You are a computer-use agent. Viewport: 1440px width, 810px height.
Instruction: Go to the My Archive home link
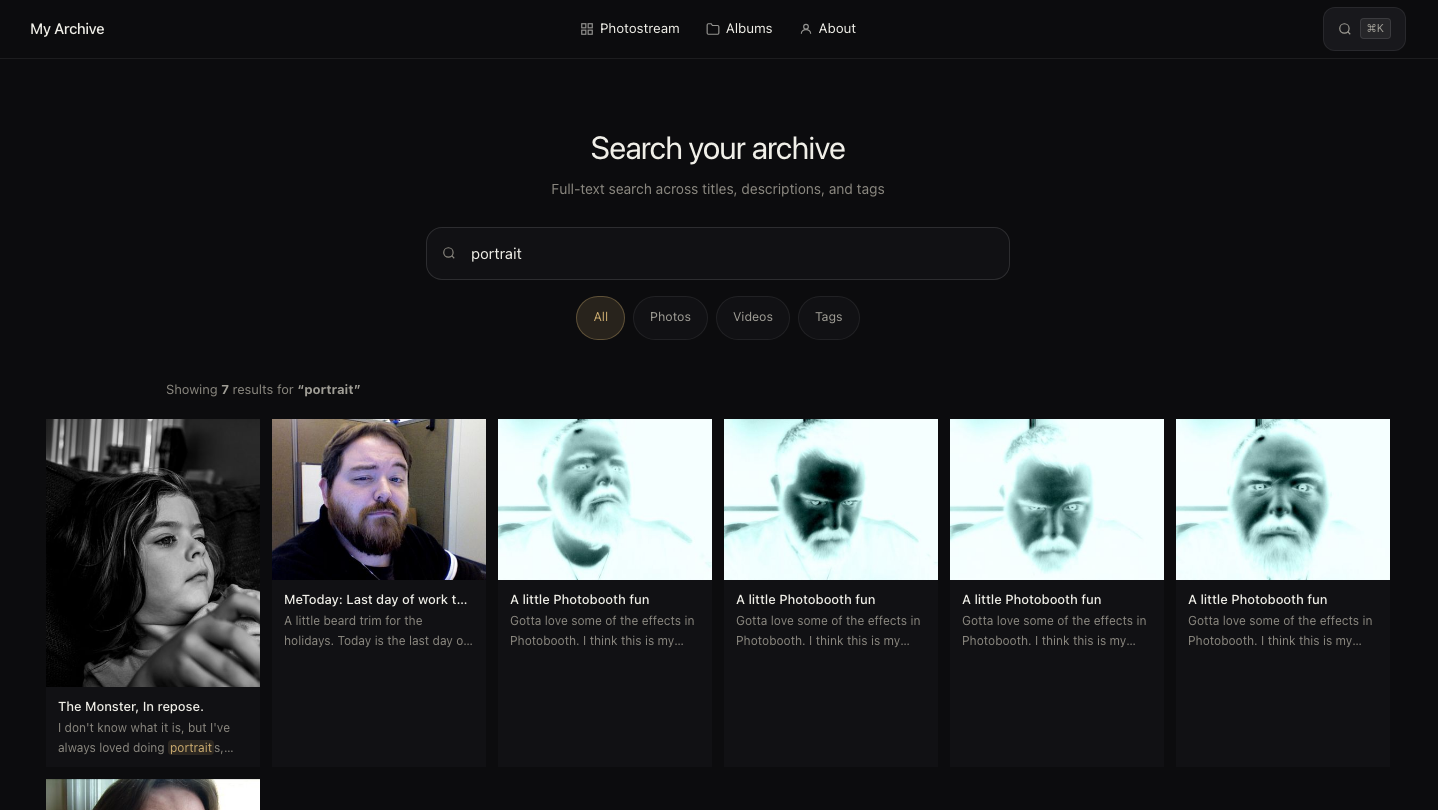(x=67, y=29)
